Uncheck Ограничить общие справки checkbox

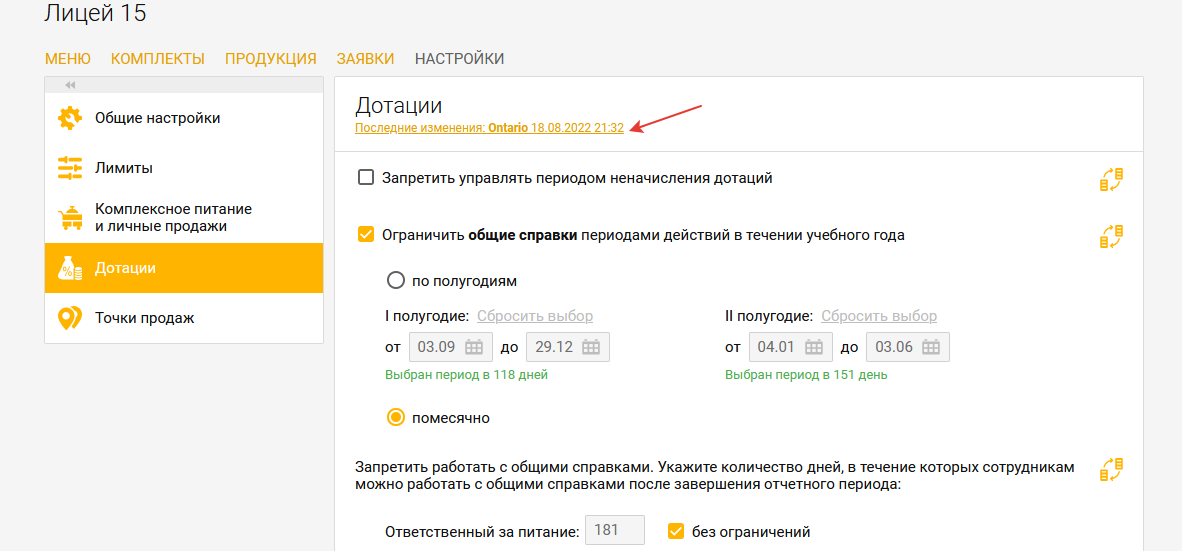(366, 234)
